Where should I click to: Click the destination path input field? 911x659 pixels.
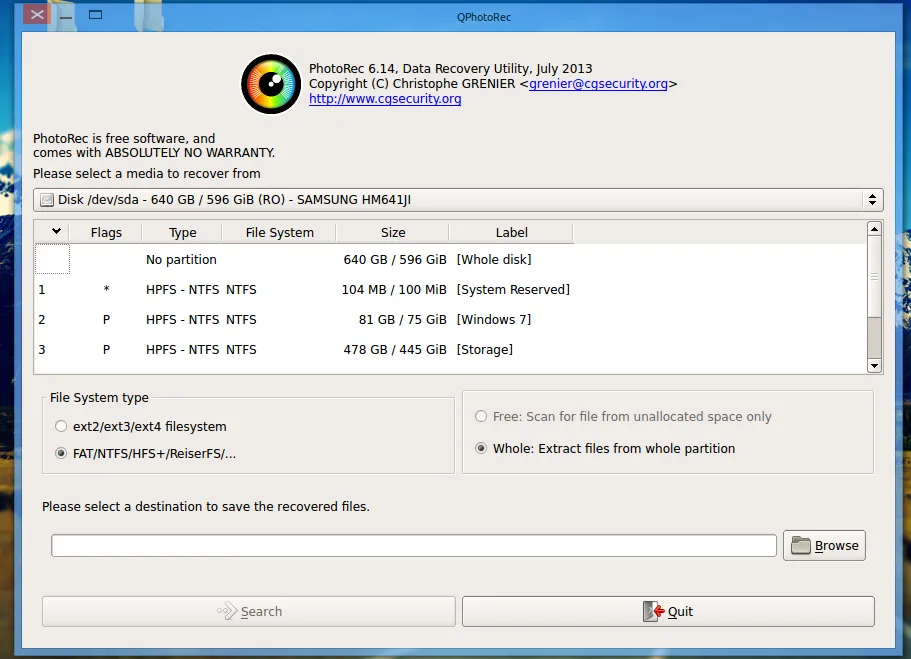pyautogui.click(x=413, y=545)
